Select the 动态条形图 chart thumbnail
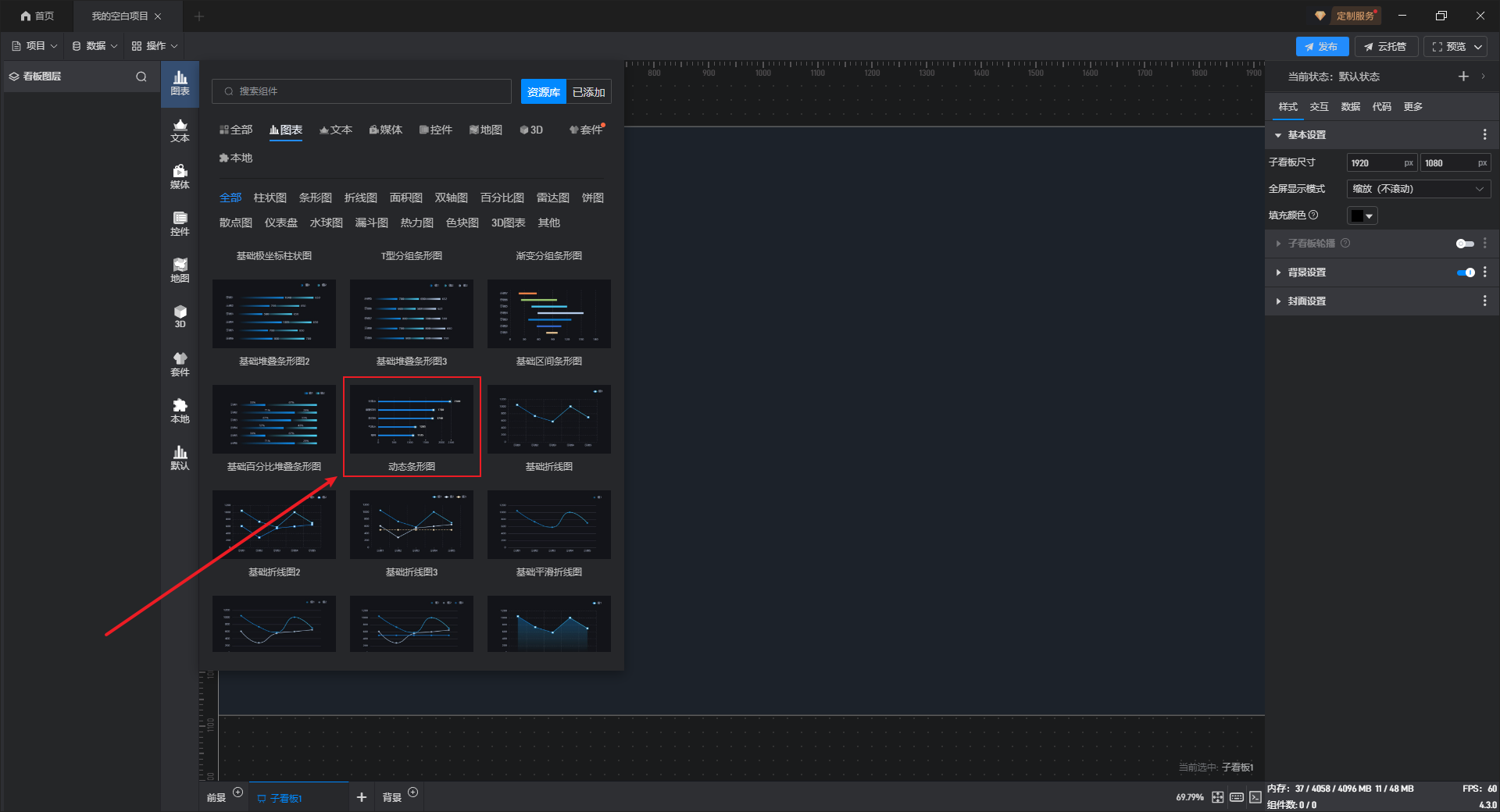The image size is (1500, 812). tap(412, 419)
